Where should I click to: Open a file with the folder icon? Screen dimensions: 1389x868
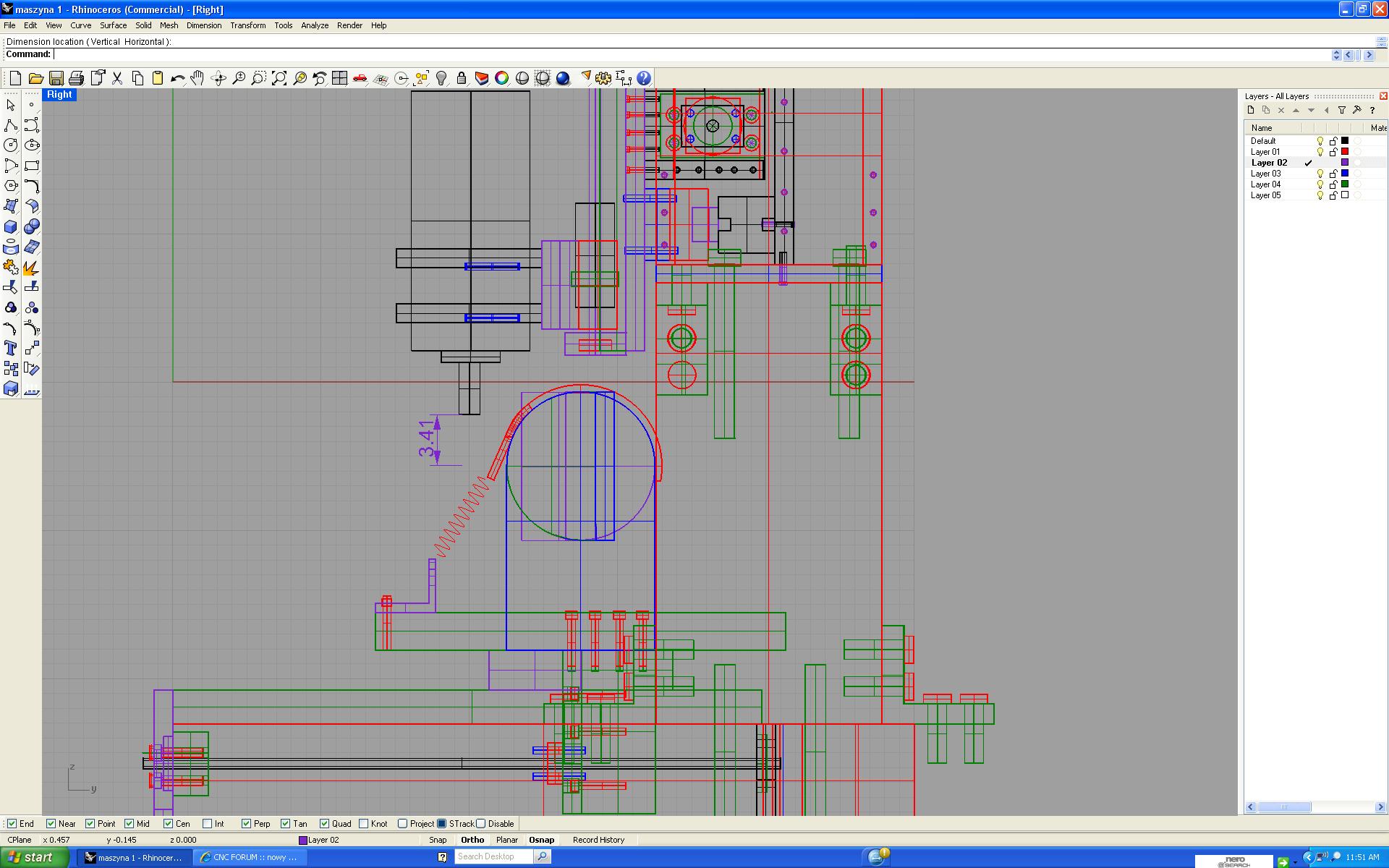(x=35, y=78)
